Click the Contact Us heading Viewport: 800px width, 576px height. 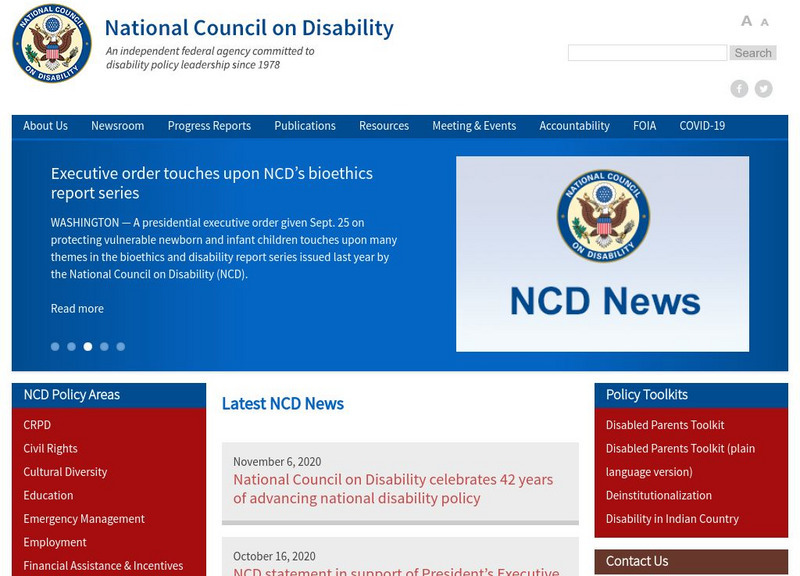(x=637, y=561)
